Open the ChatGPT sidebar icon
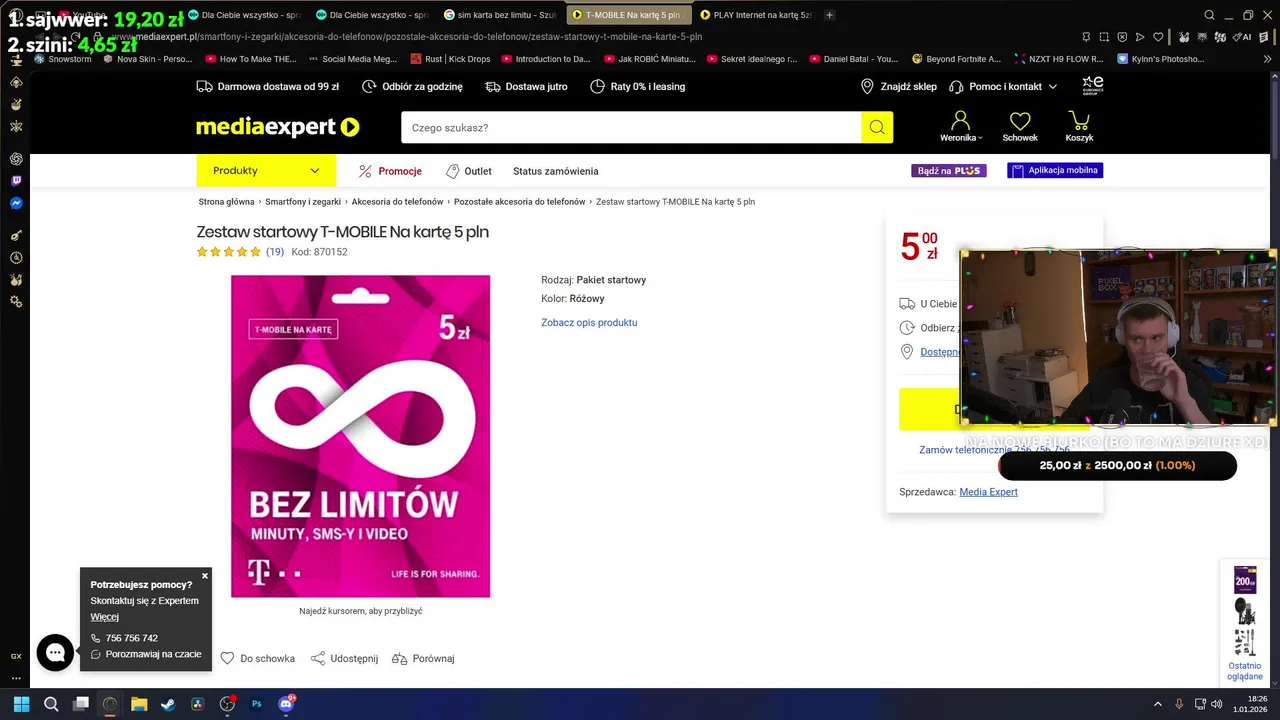1280x720 pixels. 16,159
